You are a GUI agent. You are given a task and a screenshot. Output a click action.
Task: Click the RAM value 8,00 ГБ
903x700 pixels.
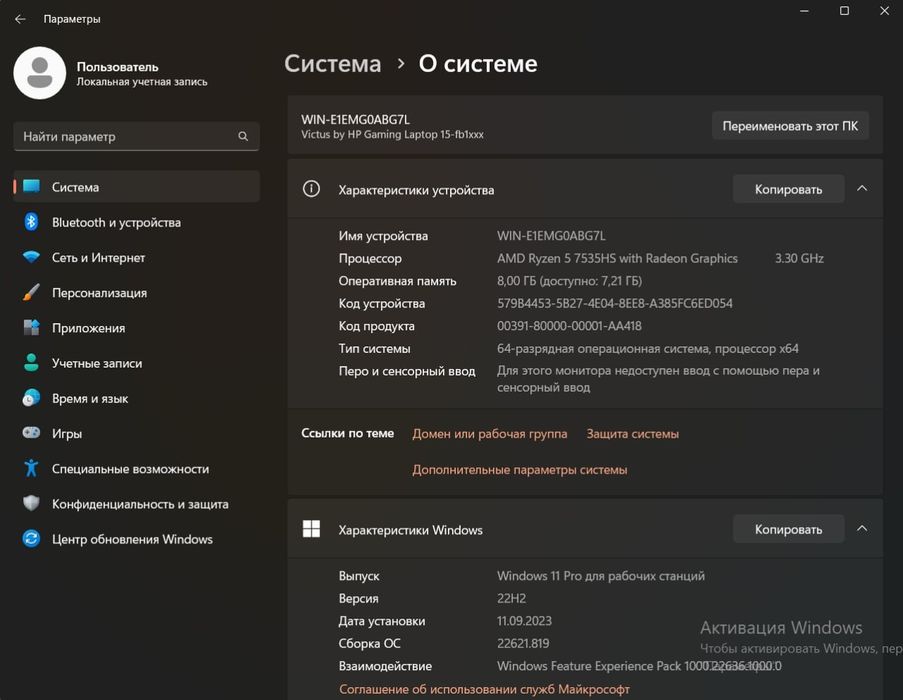[x=569, y=280]
